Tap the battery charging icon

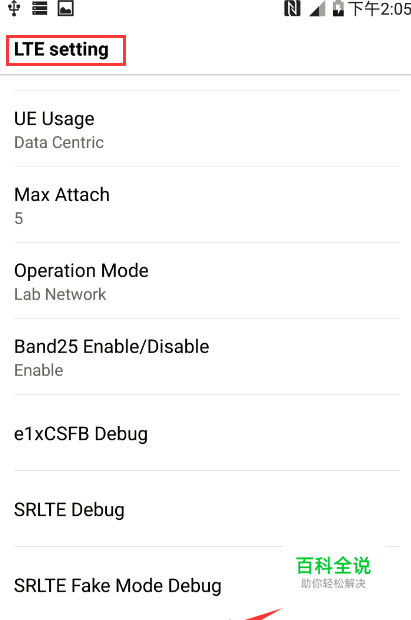[x=338, y=9]
